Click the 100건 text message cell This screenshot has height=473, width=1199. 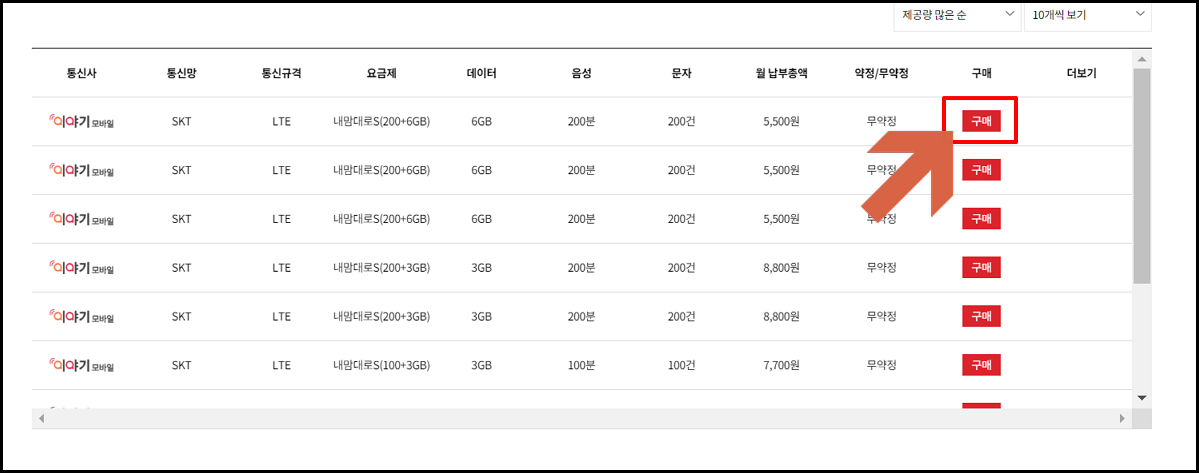coord(681,365)
